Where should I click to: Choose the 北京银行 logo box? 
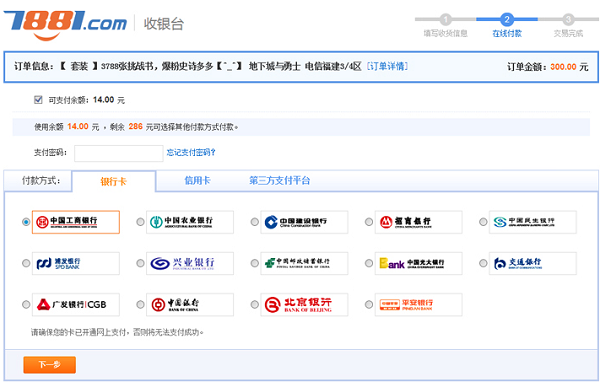304,305
